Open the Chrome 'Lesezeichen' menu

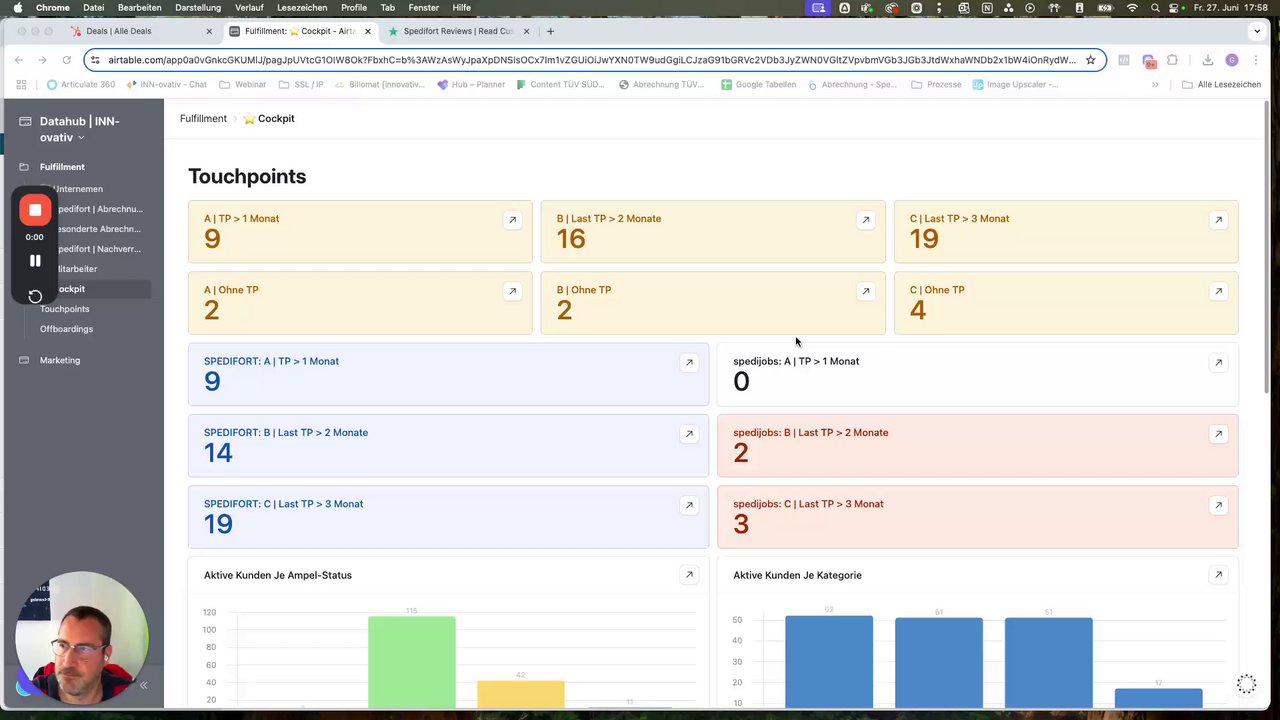click(302, 8)
